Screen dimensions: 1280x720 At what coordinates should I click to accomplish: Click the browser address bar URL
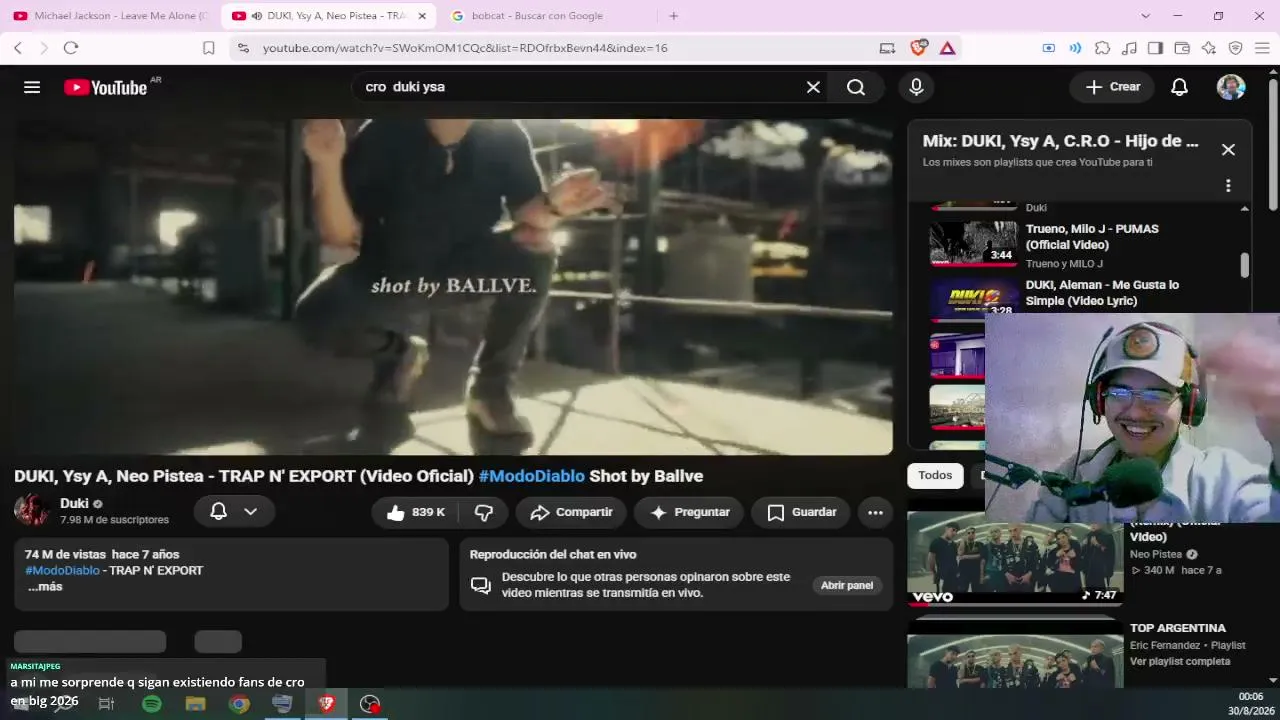[465, 48]
